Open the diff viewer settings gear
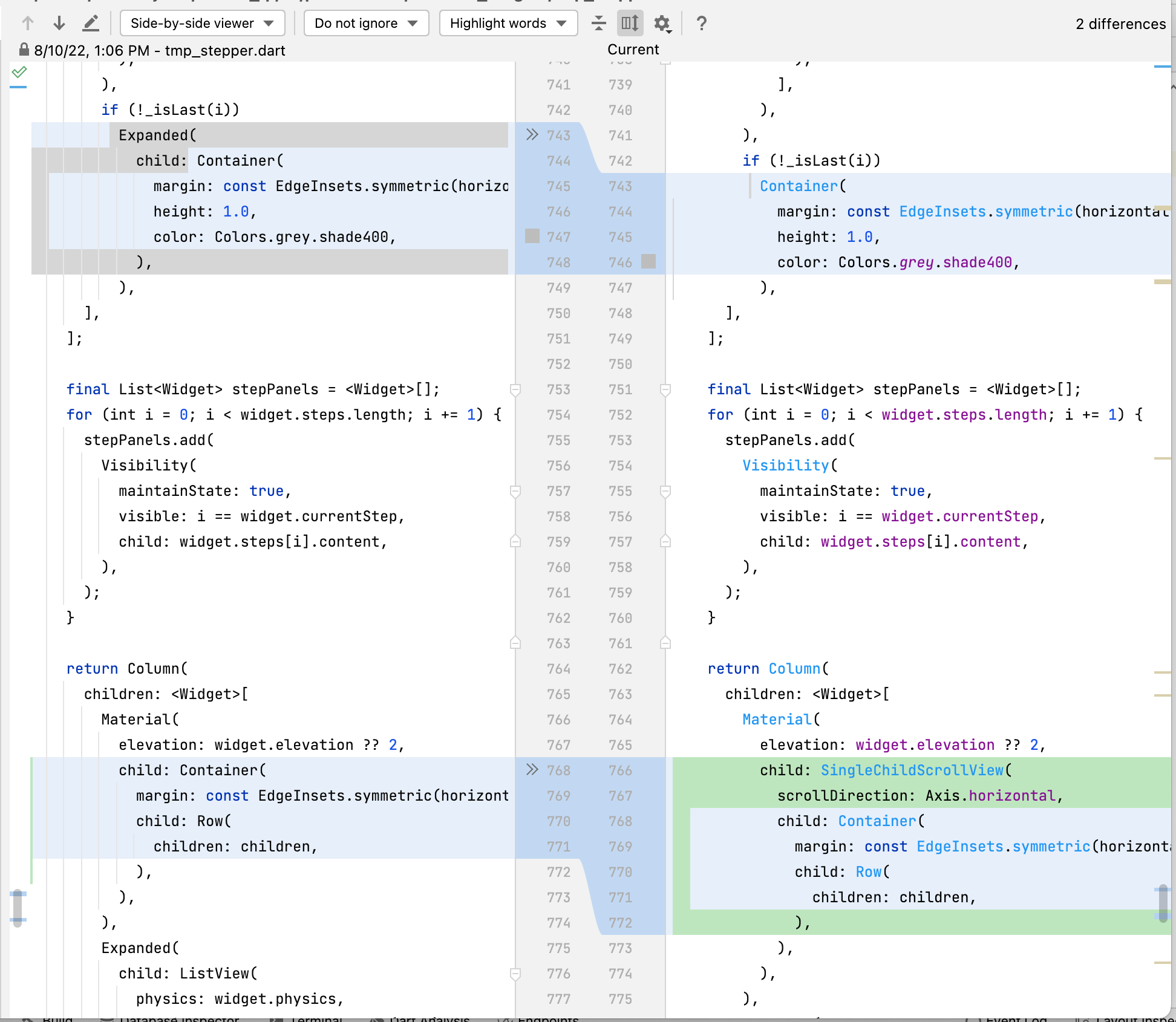Image resolution: width=1176 pixels, height=1022 pixels. click(x=662, y=23)
